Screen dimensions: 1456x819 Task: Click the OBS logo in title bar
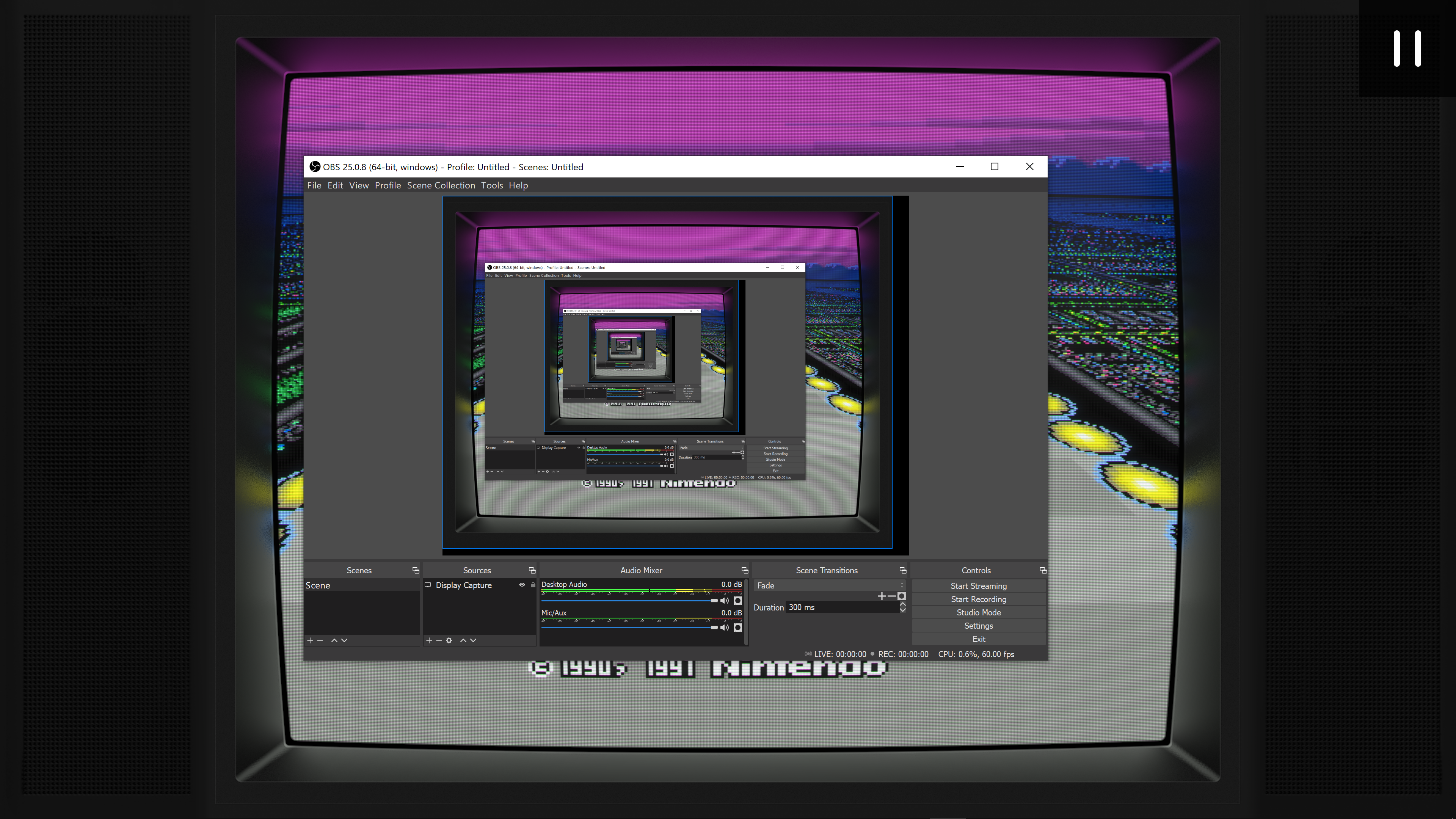coord(315,167)
